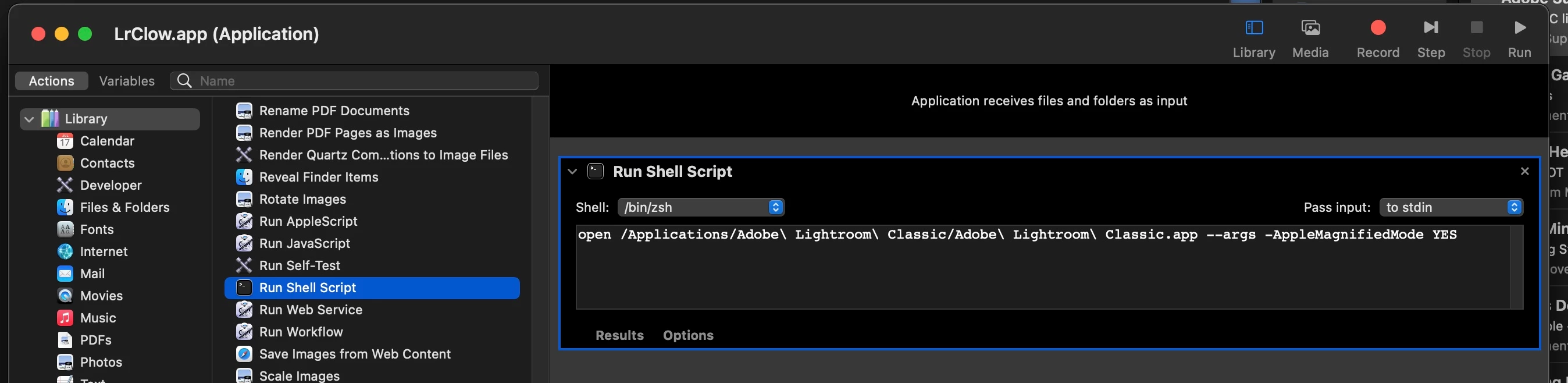Image resolution: width=1568 pixels, height=383 pixels.
Task: Select the Rotate Images action text
Action: click(x=302, y=199)
